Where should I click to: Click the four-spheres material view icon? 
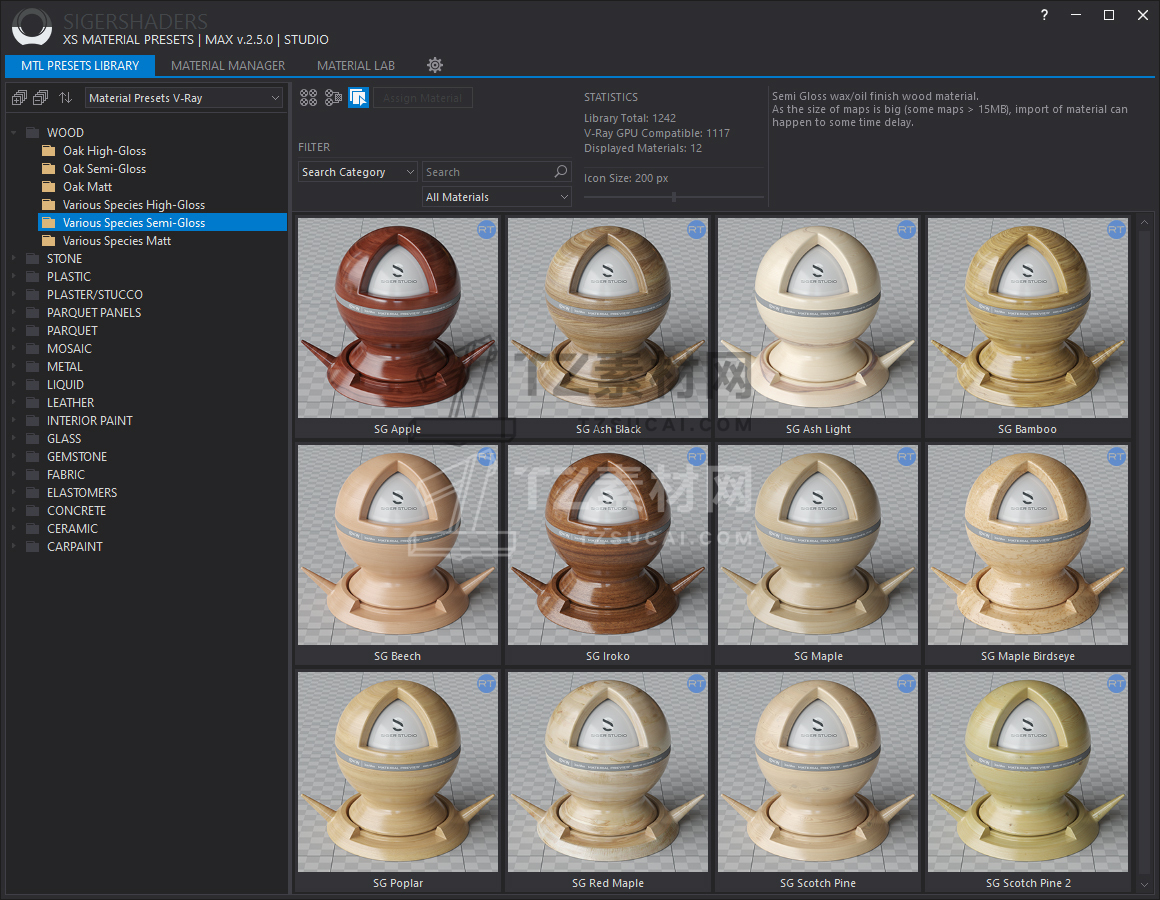[x=308, y=98]
